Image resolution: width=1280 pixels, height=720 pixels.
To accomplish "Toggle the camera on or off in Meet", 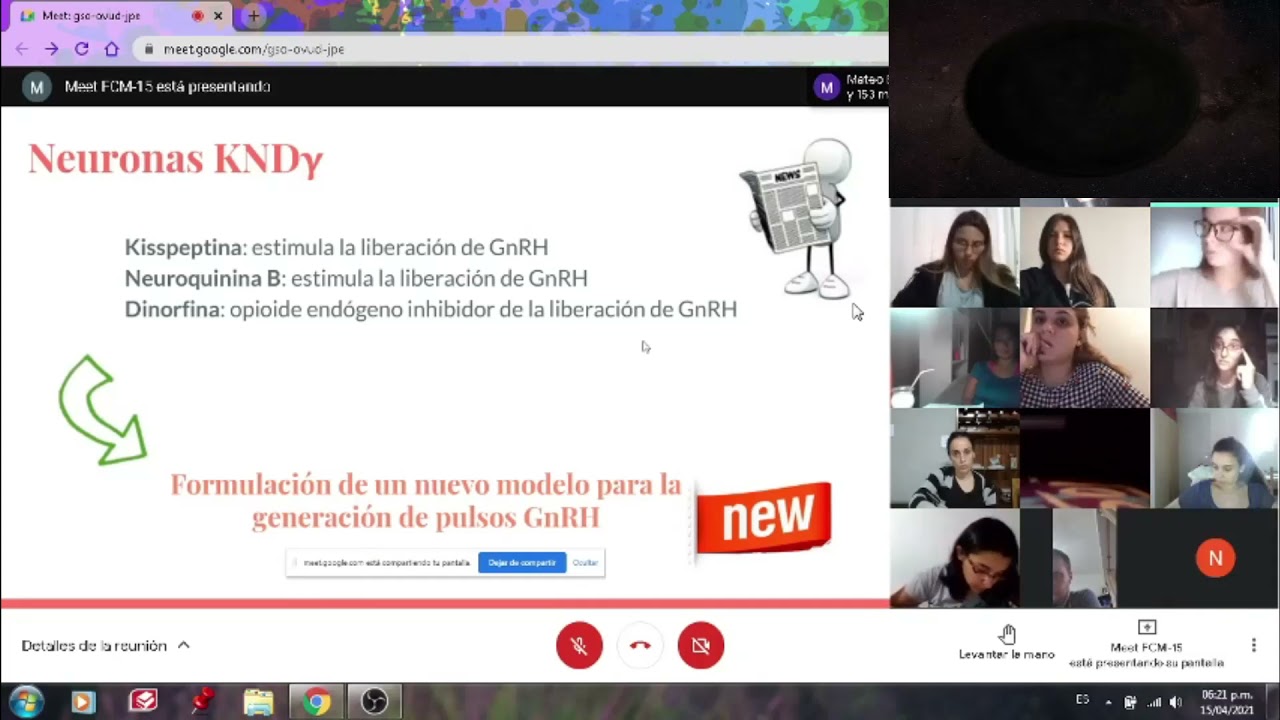I will pos(700,645).
